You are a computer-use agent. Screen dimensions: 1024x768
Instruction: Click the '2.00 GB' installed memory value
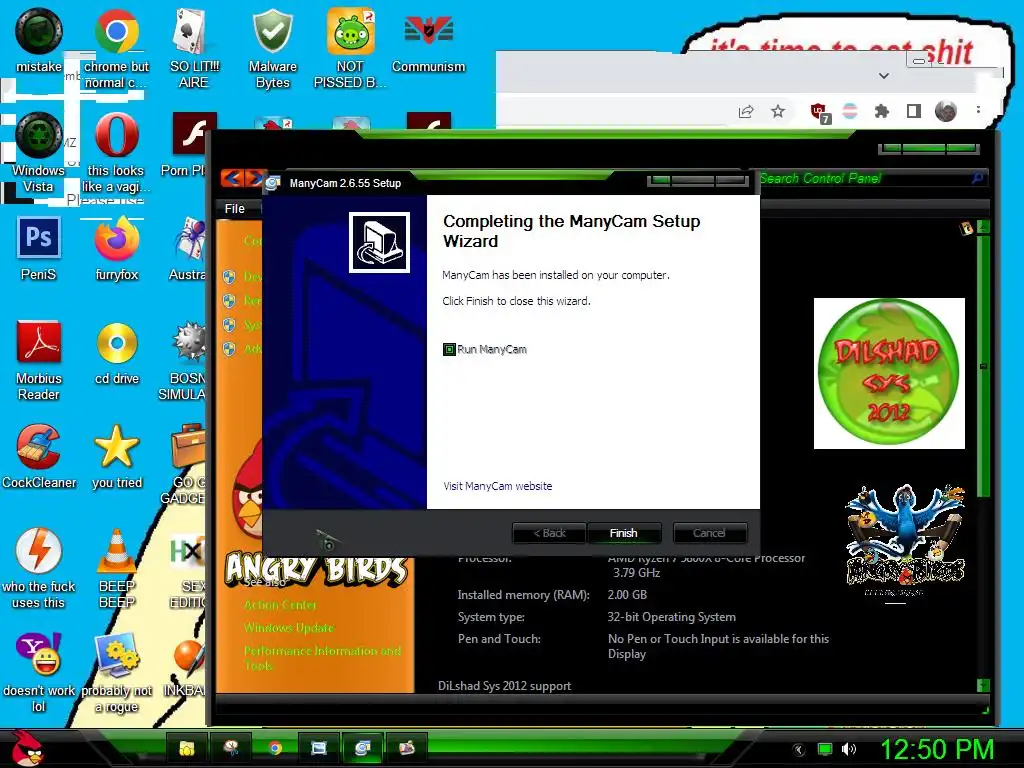pos(627,595)
